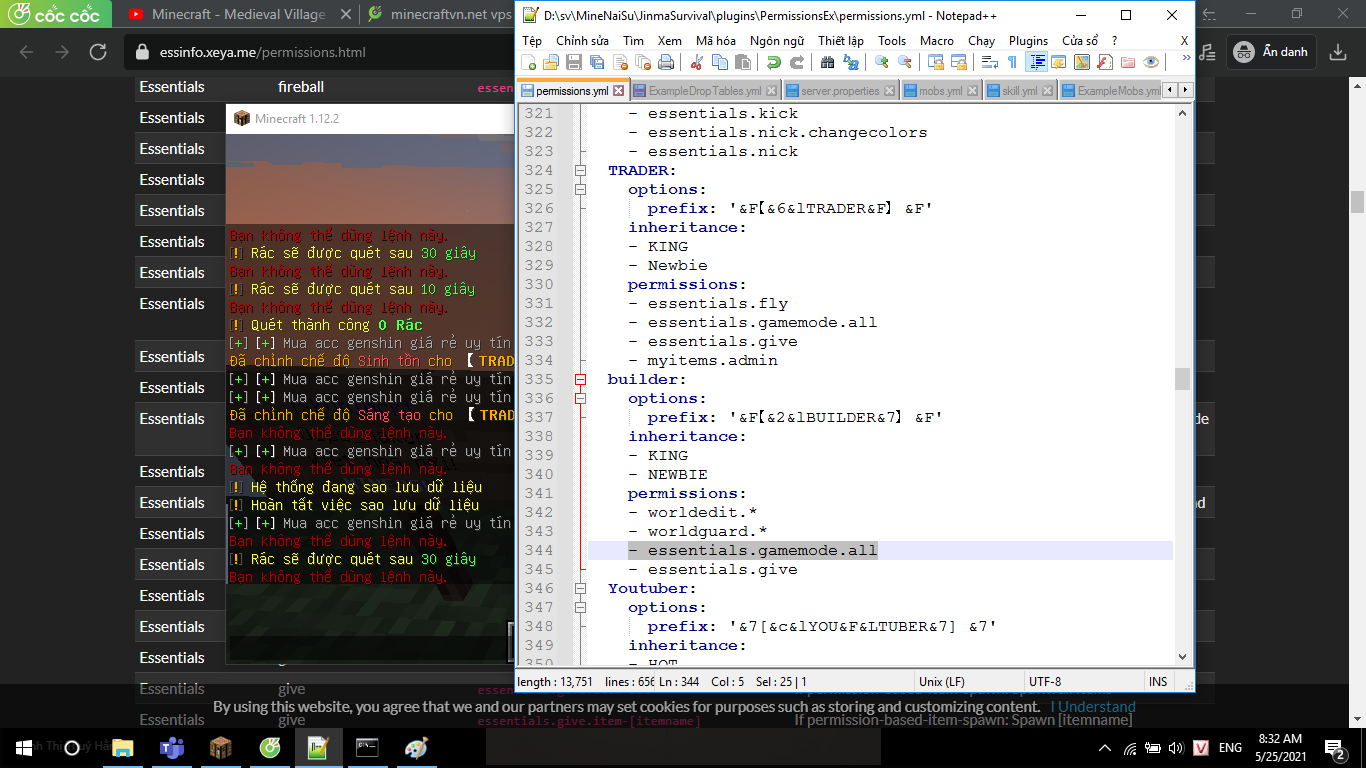Collapse the builder block fold marker
1366x768 pixels.
[x=580, y=380]
